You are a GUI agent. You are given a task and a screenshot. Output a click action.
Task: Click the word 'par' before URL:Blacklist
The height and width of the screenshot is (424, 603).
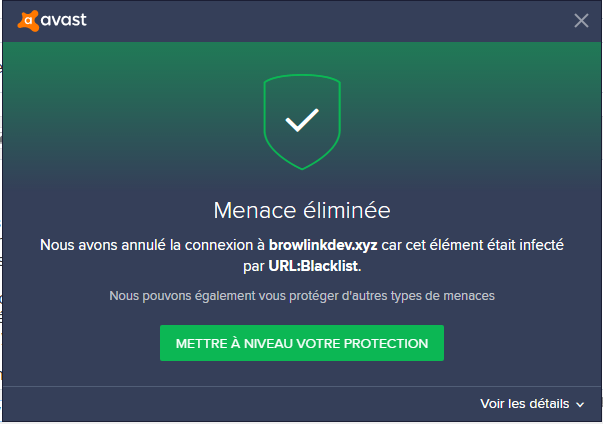pos(253,267)
